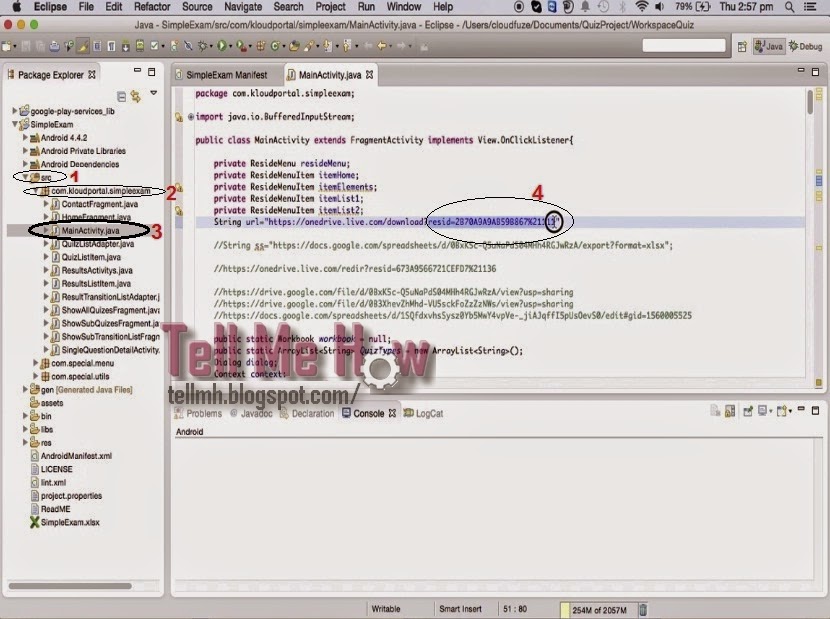Image resolution: width=830 pixels, height=619 pixels.
Task: Click the Debug bug toolbar icon
Action: pyautogui.click(x=202, y=47)
